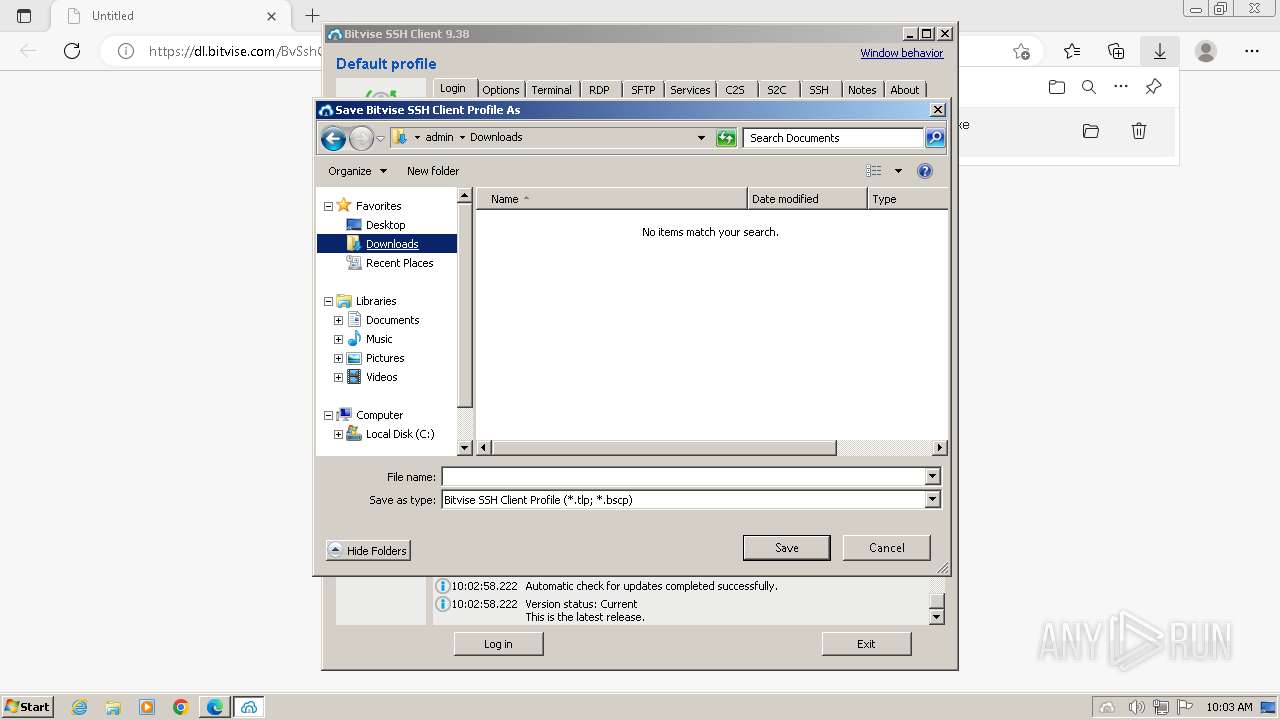Expand the Pictures library node
Image resolution: width=1280 pixels, height=720 pixels.
click(x=338, y=358)
